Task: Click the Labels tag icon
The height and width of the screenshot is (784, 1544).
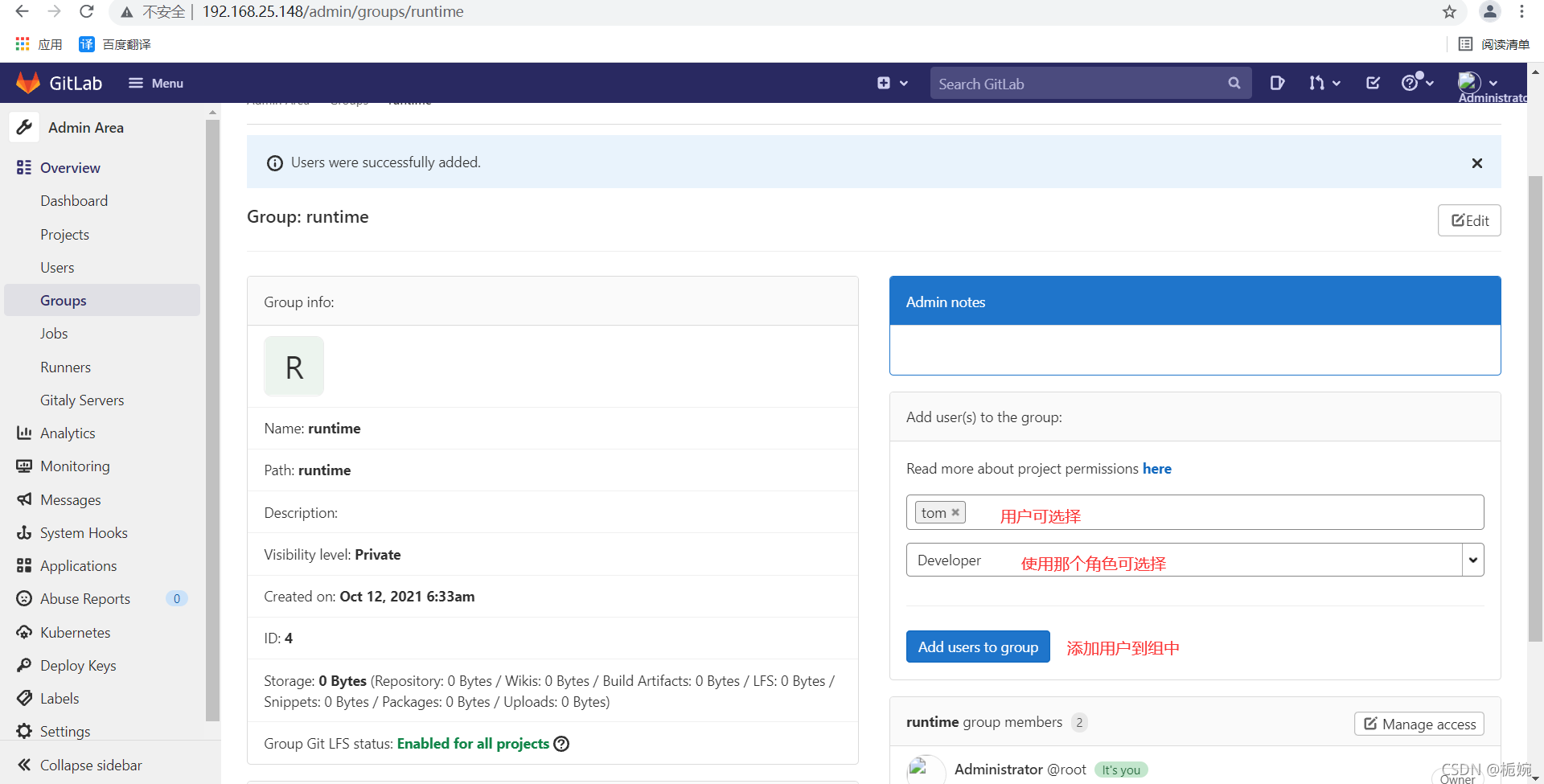Action: 24,698
